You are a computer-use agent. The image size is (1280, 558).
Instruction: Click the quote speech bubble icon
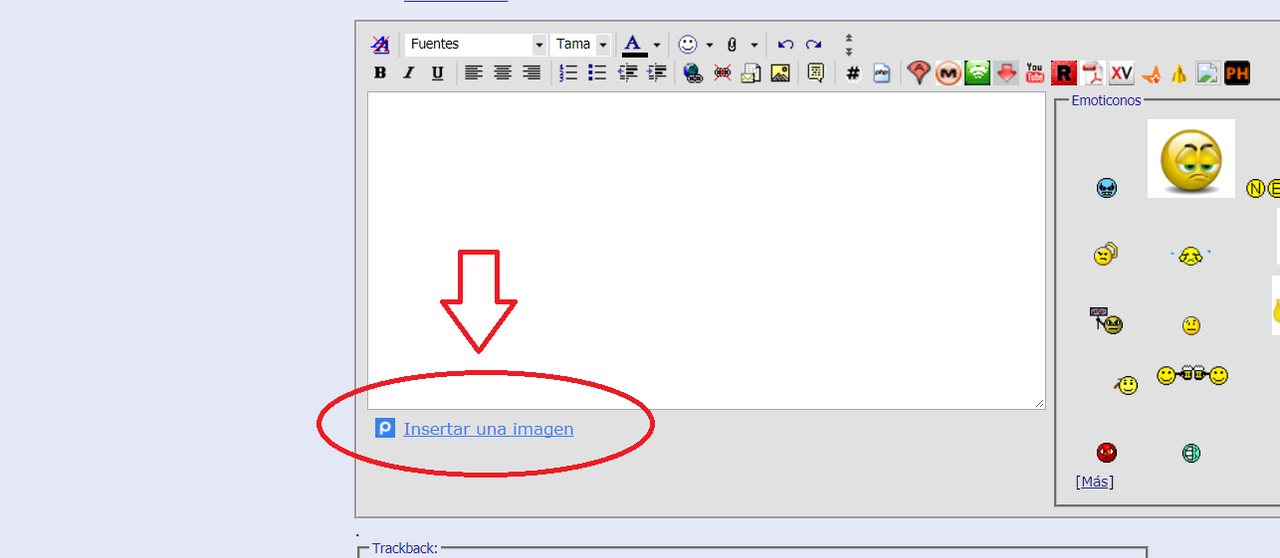click(815, 73)
